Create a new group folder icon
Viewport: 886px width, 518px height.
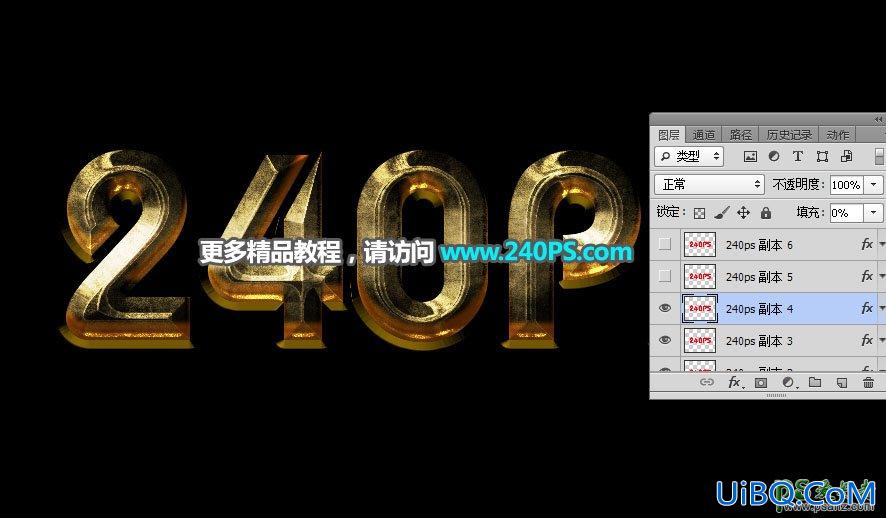(x=815, y=382)
